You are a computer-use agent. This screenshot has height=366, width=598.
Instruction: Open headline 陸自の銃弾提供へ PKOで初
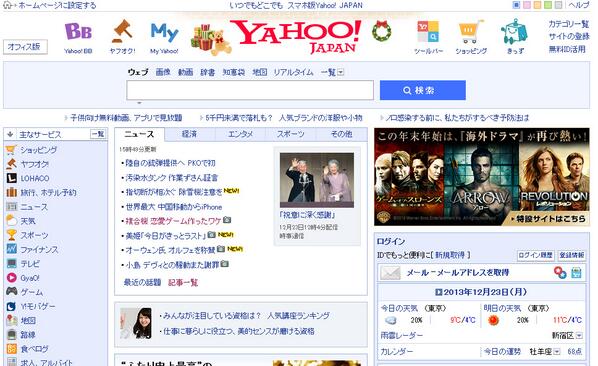(x=170, y=163)
